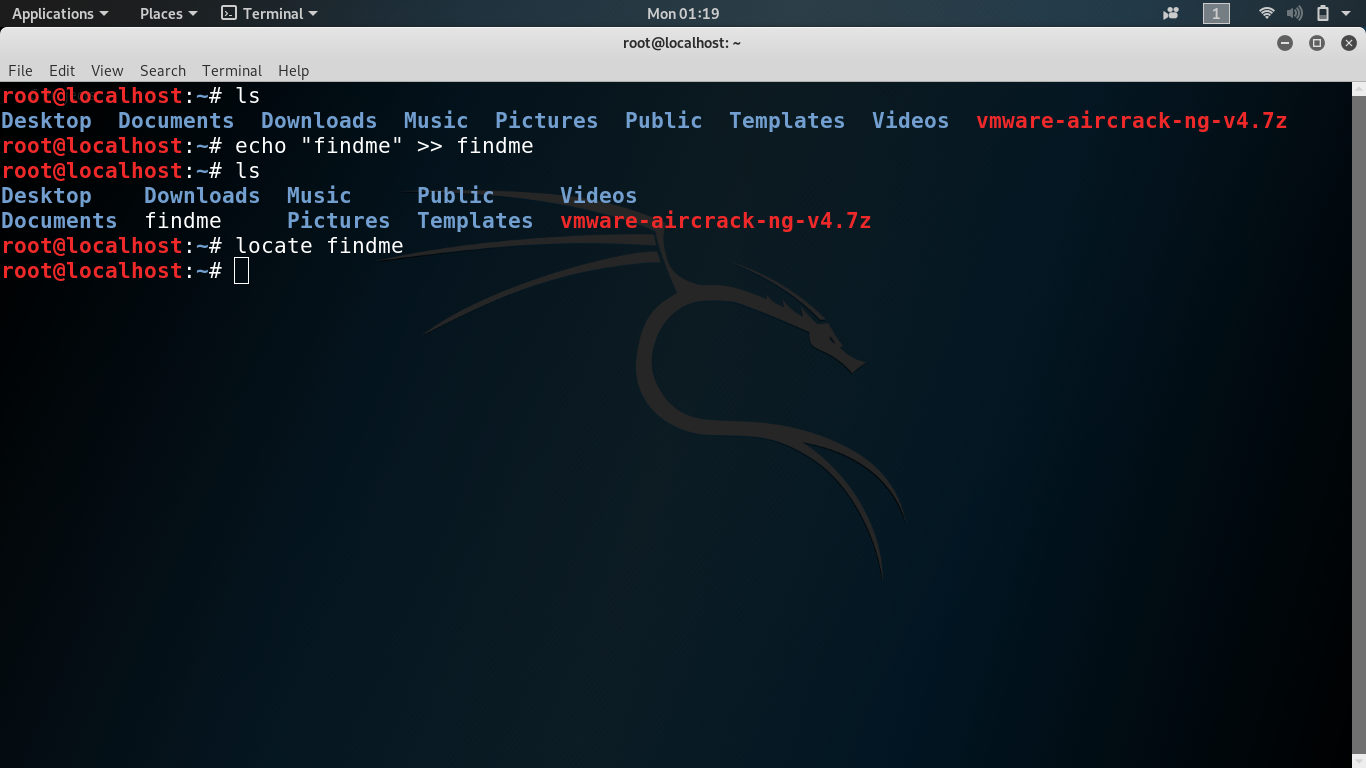Click 'Public' in second ls output
Image resolution: width=1366 pixels, height=768 pixels.
click(456, 196)
